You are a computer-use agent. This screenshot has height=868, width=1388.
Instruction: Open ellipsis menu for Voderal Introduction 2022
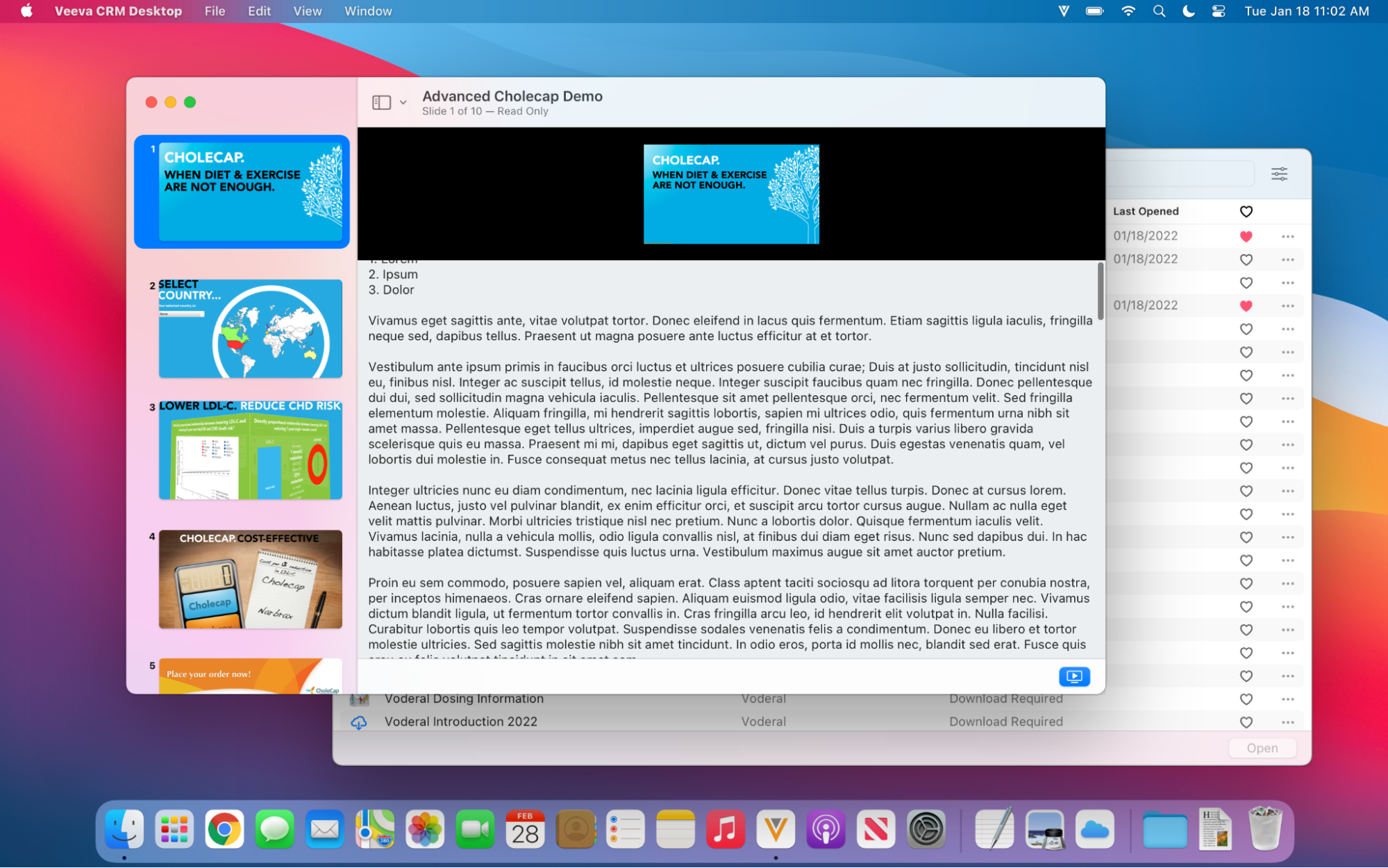1287,722
